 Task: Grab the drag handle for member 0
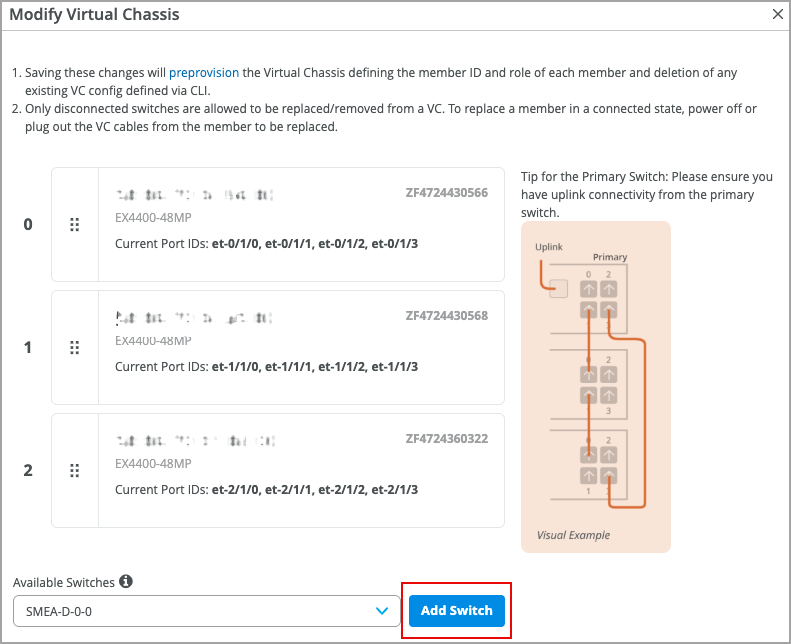[x=74, y=225]
